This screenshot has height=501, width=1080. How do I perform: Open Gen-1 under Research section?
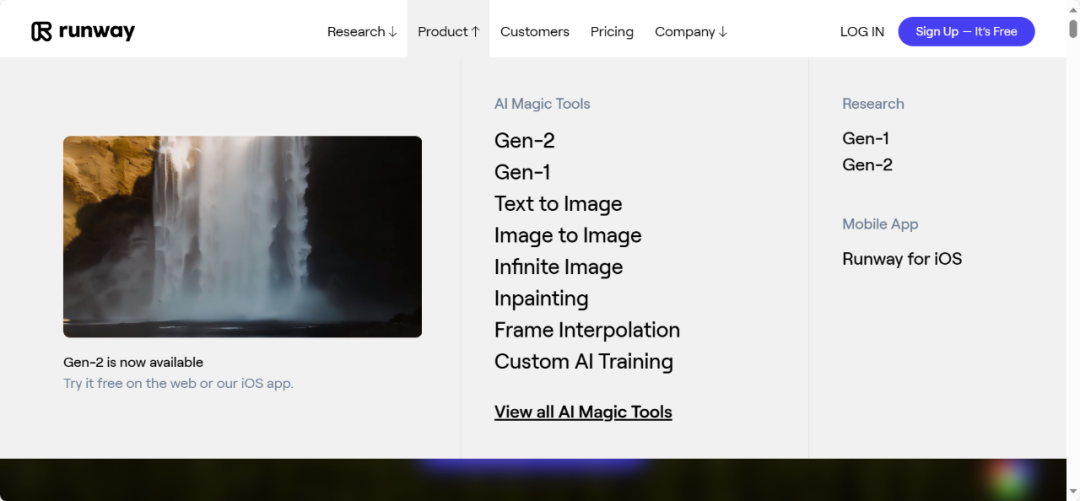(x=865, y=139)
